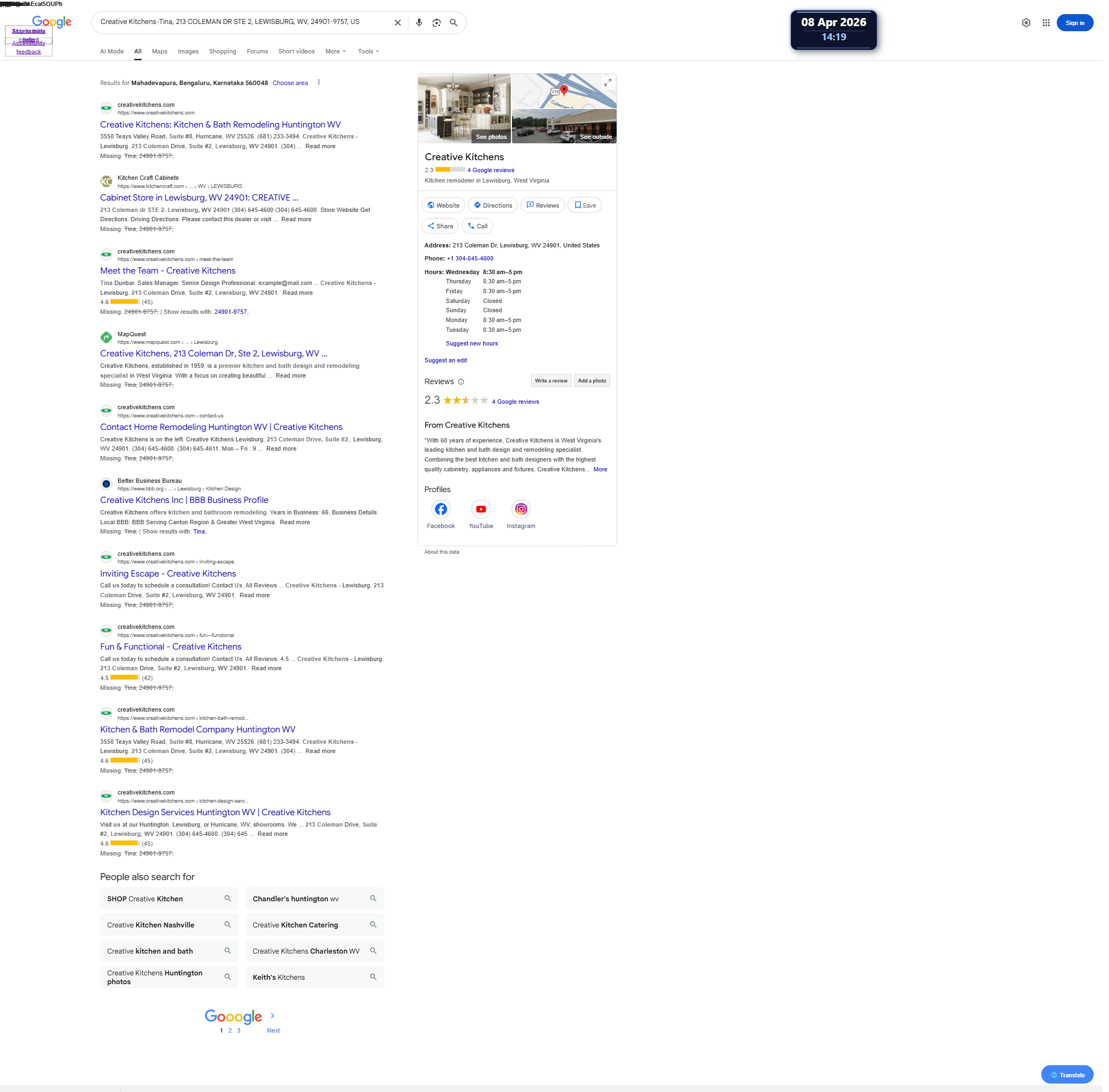Click the Reviews info icon
Image resolution: width=1109 pixels, height=1092 pixels.
461,381
